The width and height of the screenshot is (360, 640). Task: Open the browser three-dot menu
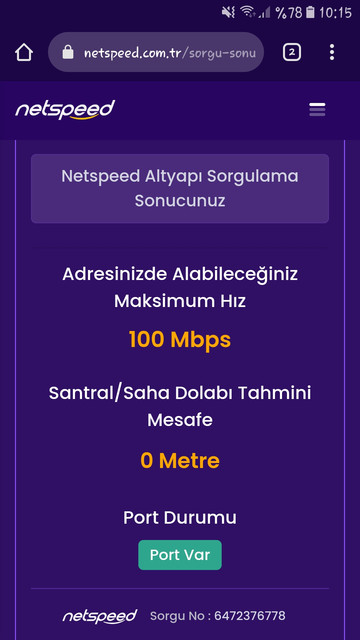point(332,52)
